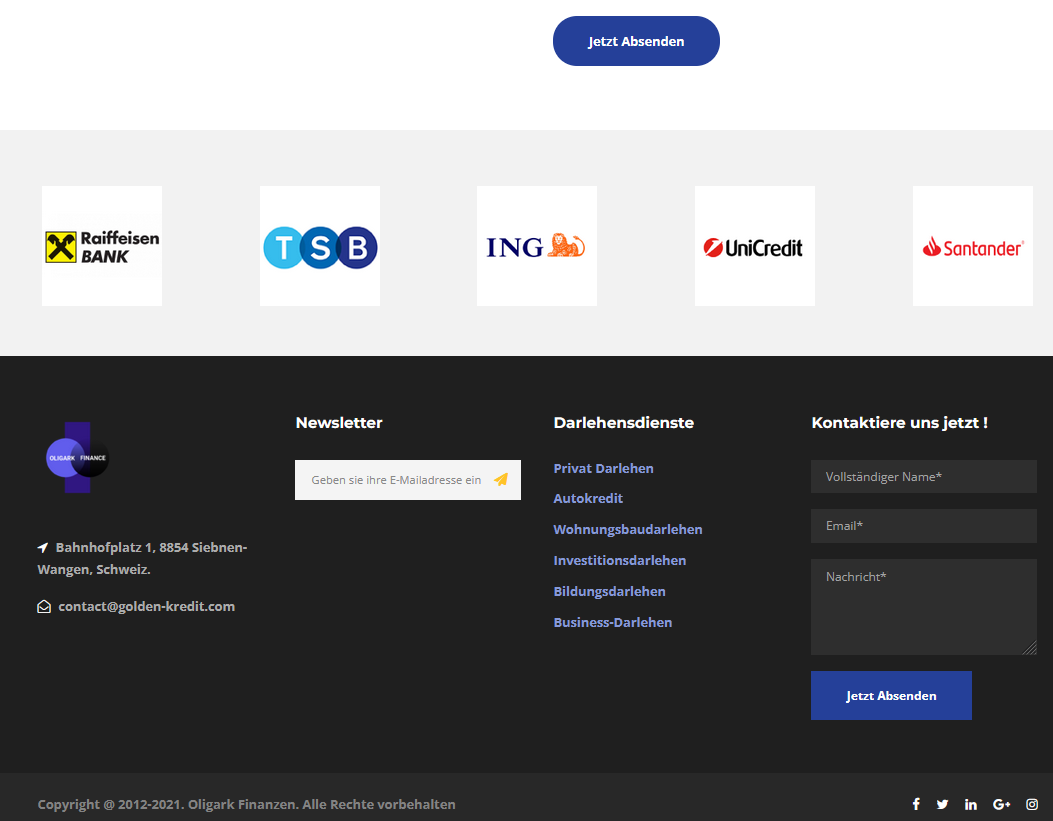Click the location arrow icon by address
Viewport: 1053px width, 821px height.
click(x=43, y=548)
